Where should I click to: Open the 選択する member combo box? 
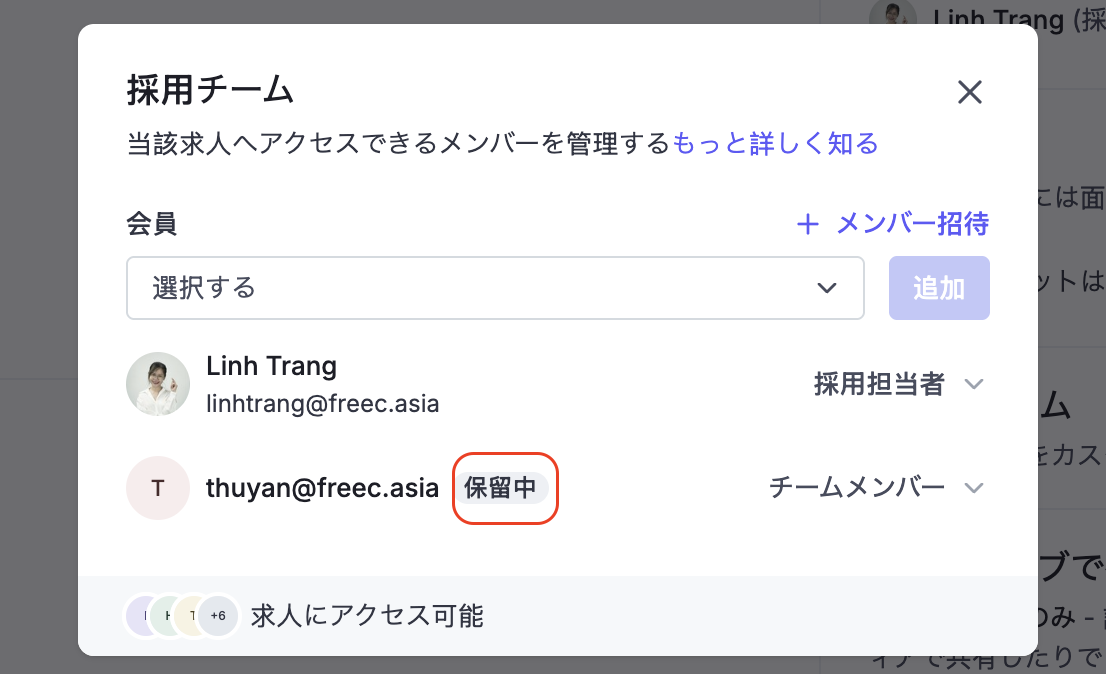[x=495, y=288]
